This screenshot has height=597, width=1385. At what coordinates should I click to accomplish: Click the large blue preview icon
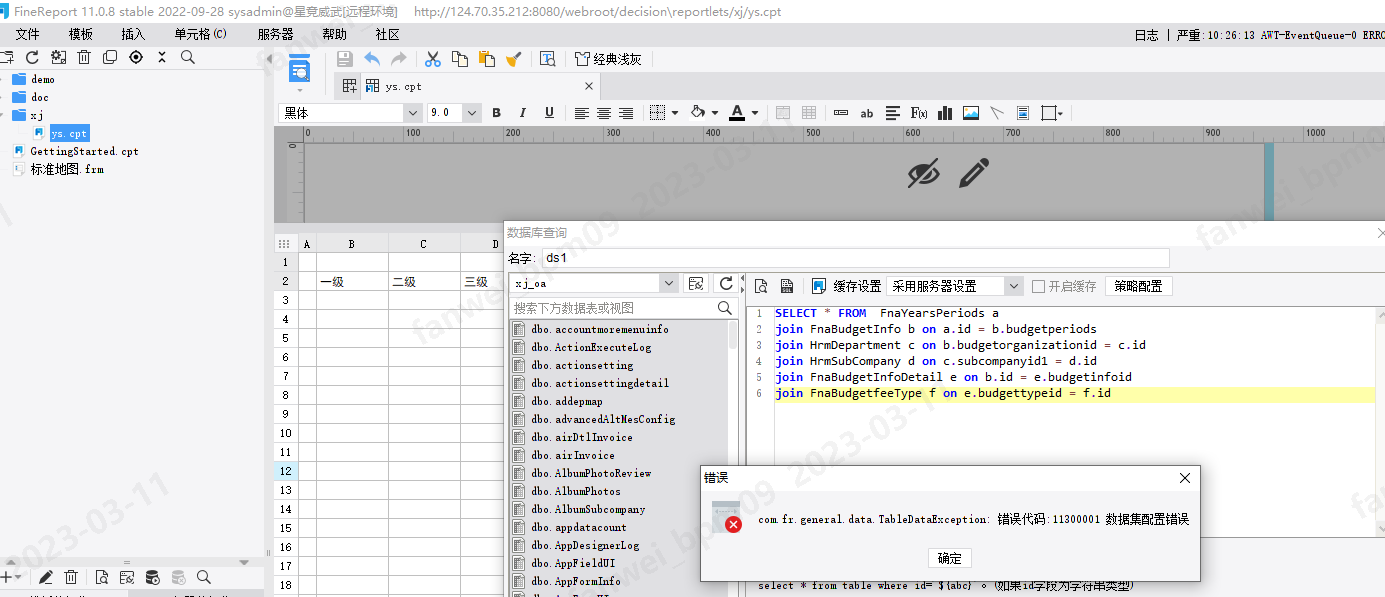[300, 70]
